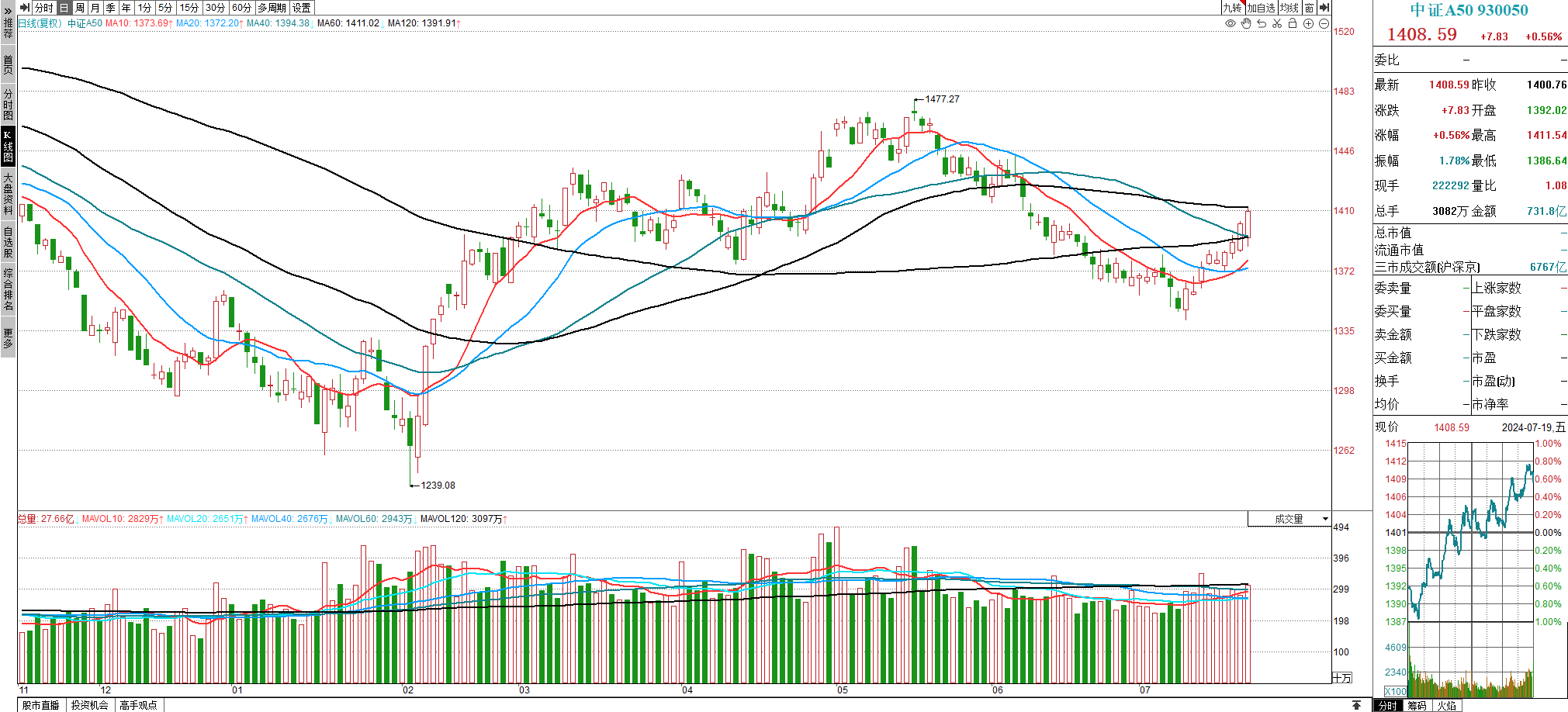Click the 日线(复权) adjustment label
Viewport: 1568px width, 712px height.
40,23
